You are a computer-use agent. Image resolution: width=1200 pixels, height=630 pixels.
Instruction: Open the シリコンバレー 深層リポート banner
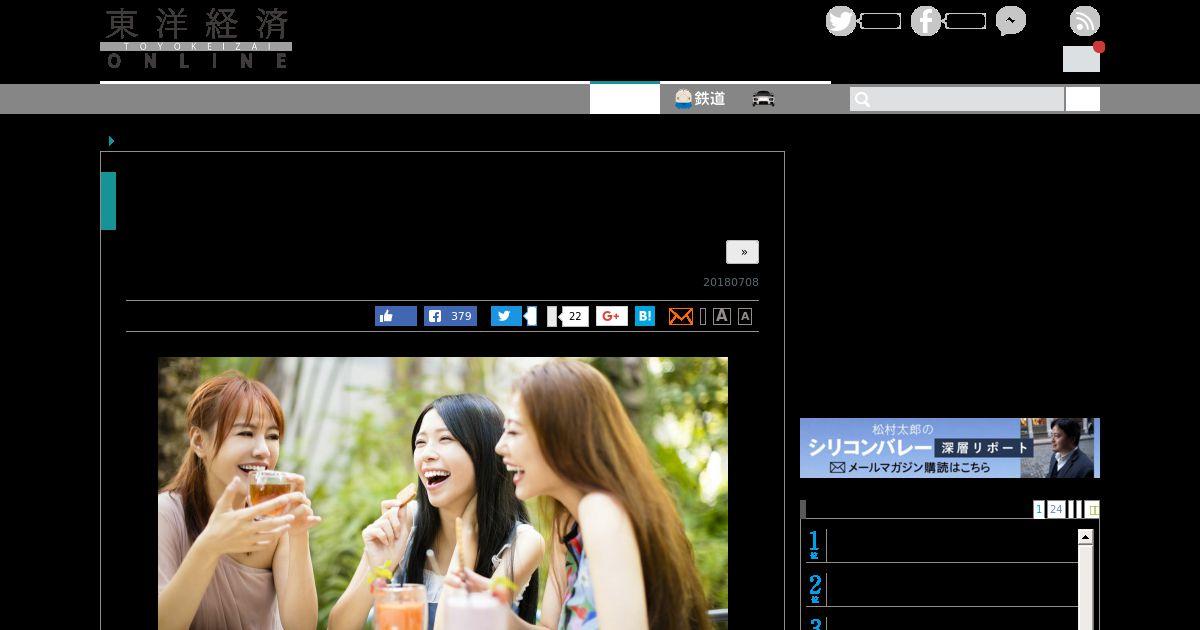[x=950, y=448]
